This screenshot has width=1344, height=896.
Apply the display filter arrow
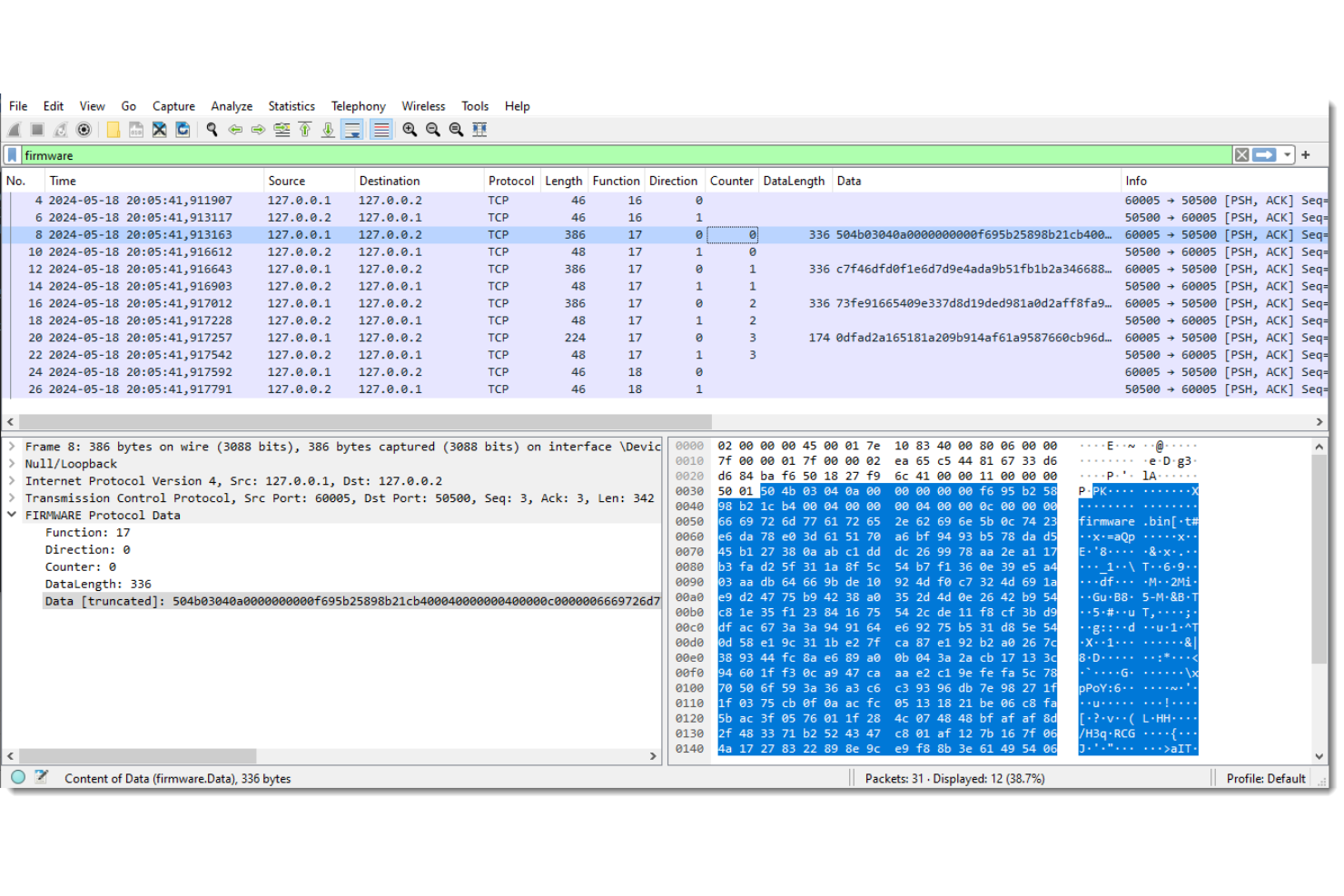tap(1264, 155)
